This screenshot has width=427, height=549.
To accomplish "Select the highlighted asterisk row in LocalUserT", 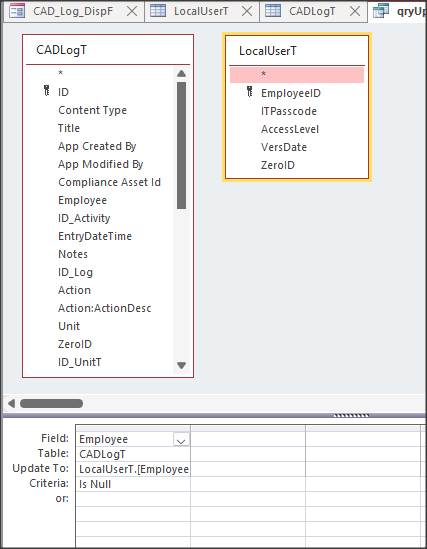I will [x=297, y=75].
